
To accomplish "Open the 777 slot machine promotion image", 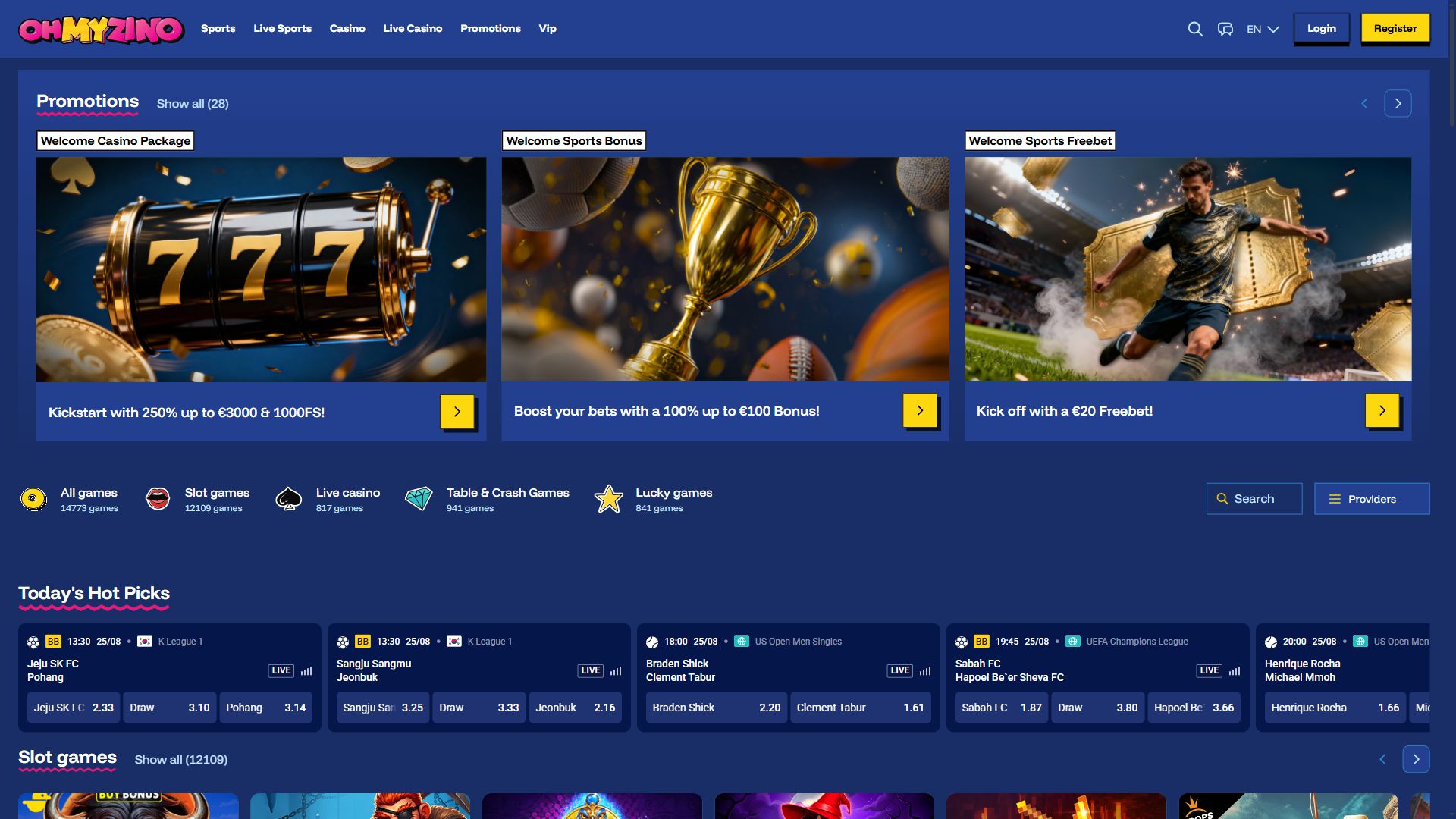I will click(261, 269).
